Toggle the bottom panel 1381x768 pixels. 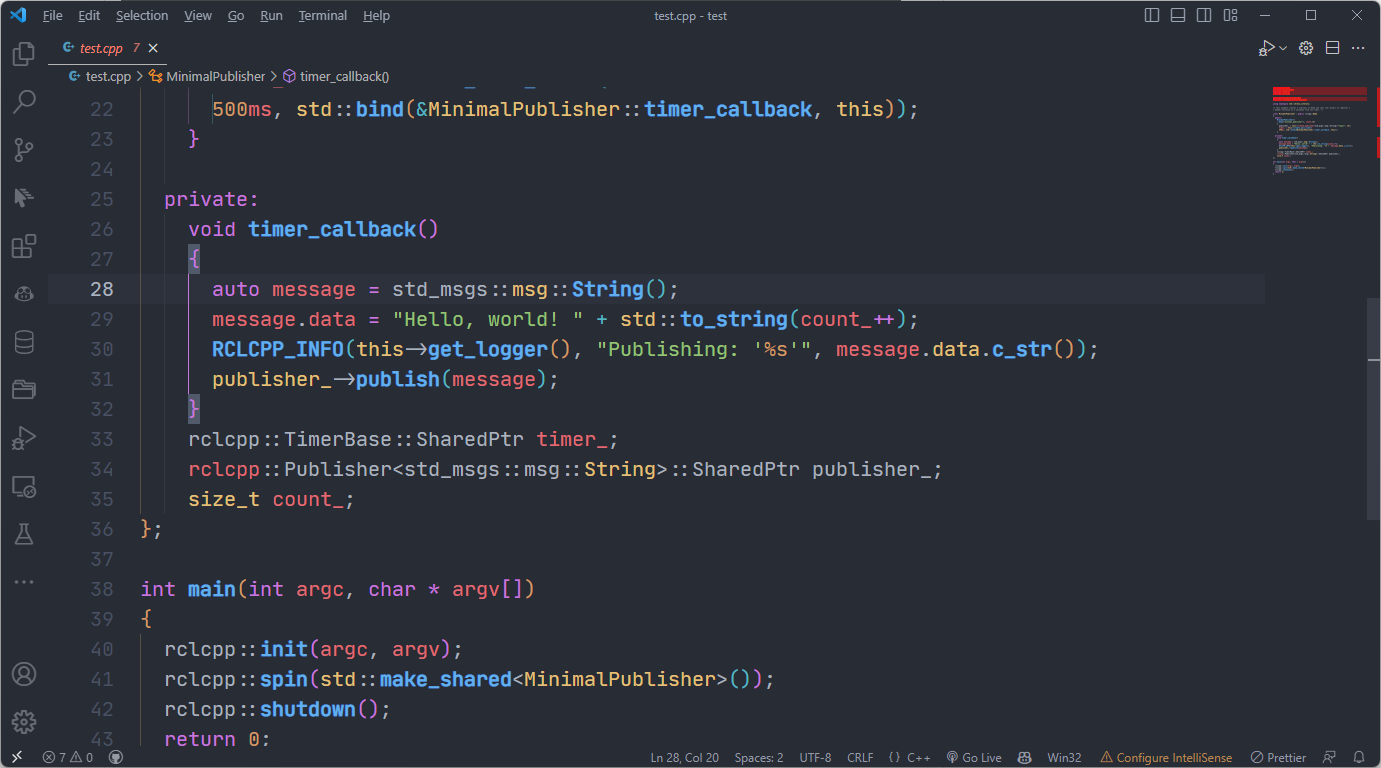(x=1178, y=15)
